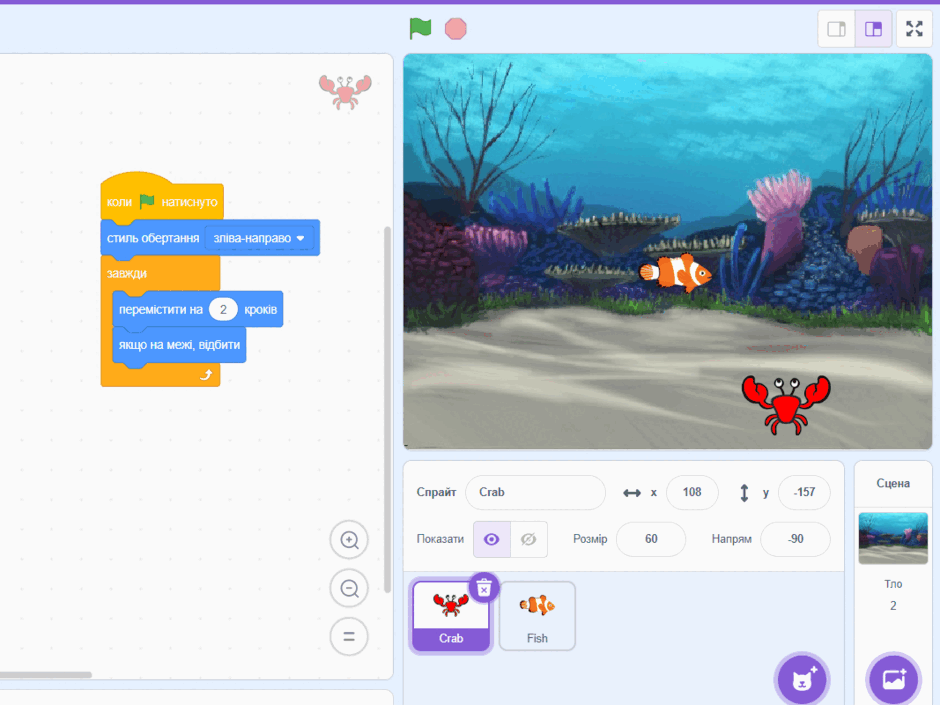This screenshot has height=705, width=940.
Task: Click the horizontal workspace scrollbar
Action: point(46,674)
